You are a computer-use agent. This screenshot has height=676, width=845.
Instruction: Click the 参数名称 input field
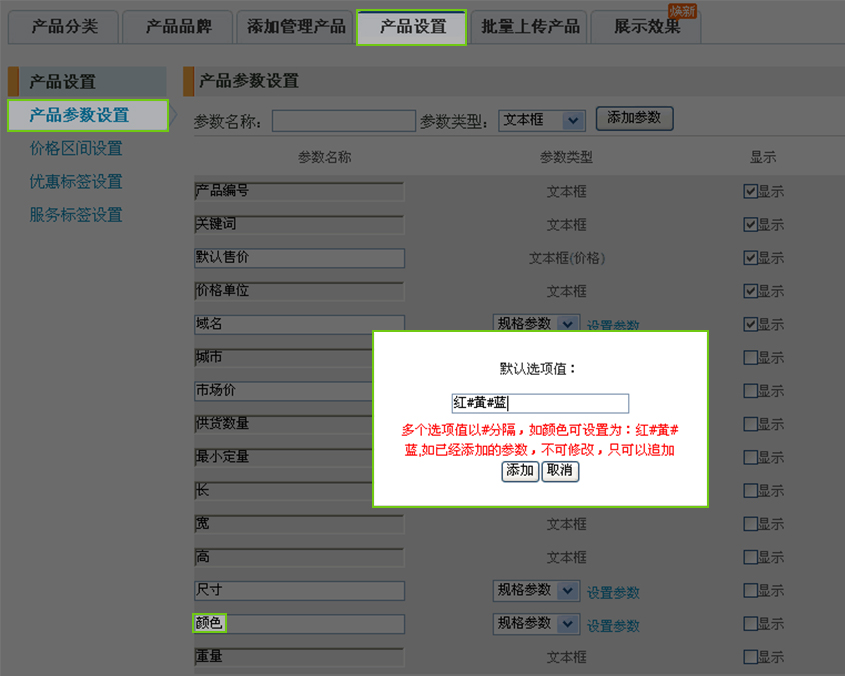tap(343, 121)
